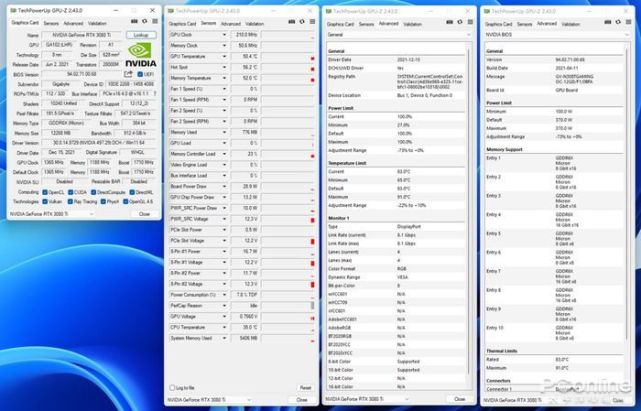641x411 pixels.
Task: Switch to Graphics Card tab in Sensors window
Action: [182, 24]
